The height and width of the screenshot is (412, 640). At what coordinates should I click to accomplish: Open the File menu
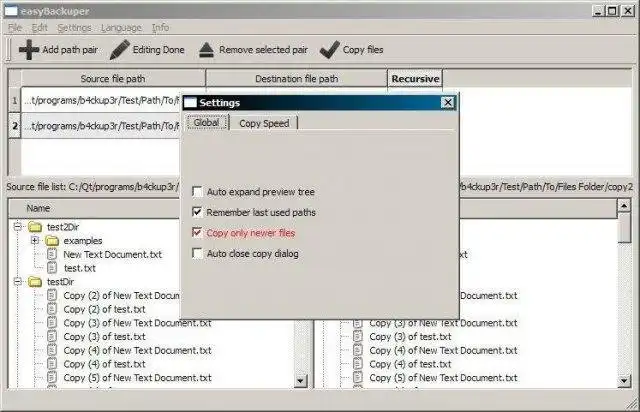[15, 28]
